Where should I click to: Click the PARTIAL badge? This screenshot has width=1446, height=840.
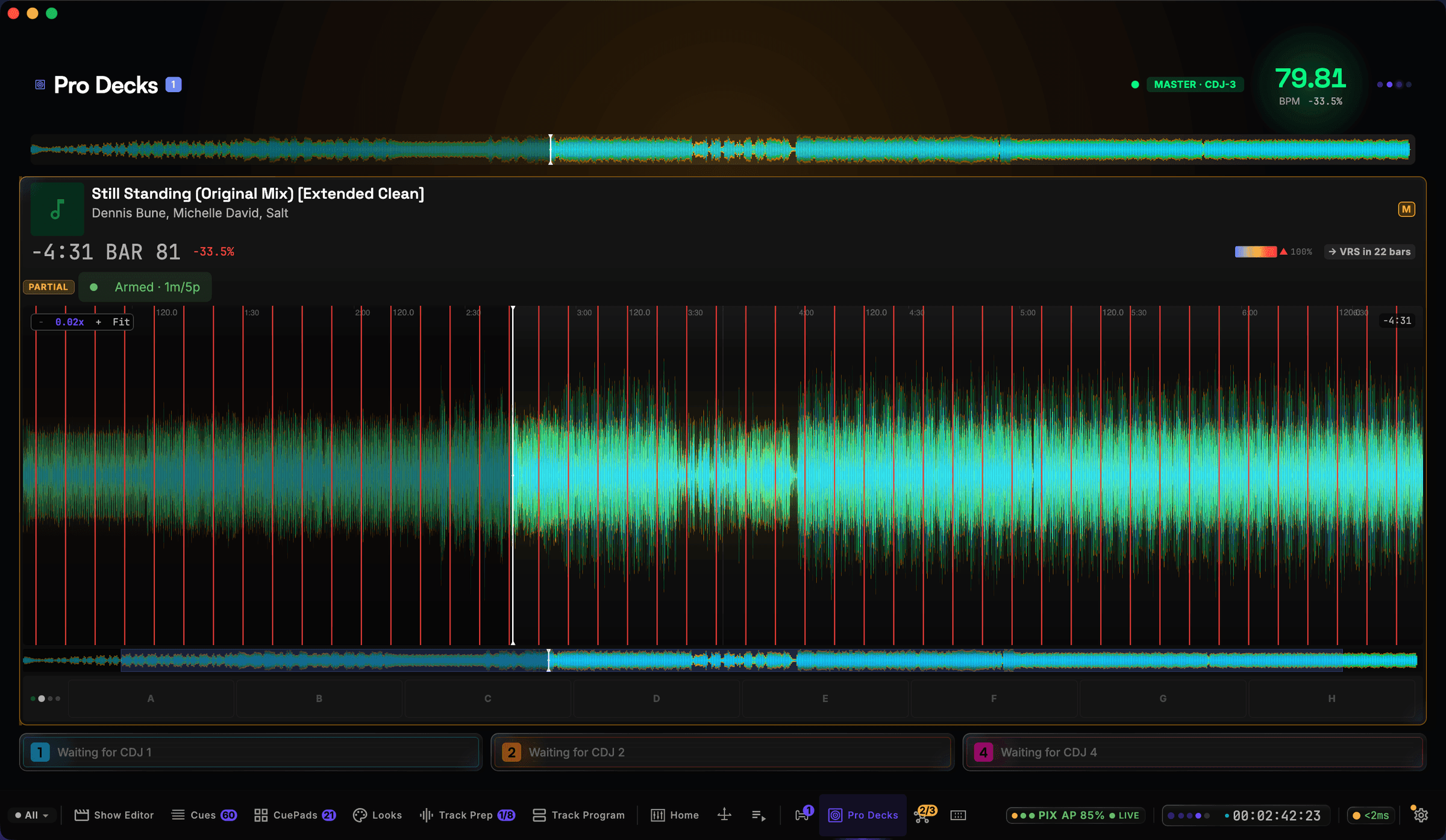point(48,287)
